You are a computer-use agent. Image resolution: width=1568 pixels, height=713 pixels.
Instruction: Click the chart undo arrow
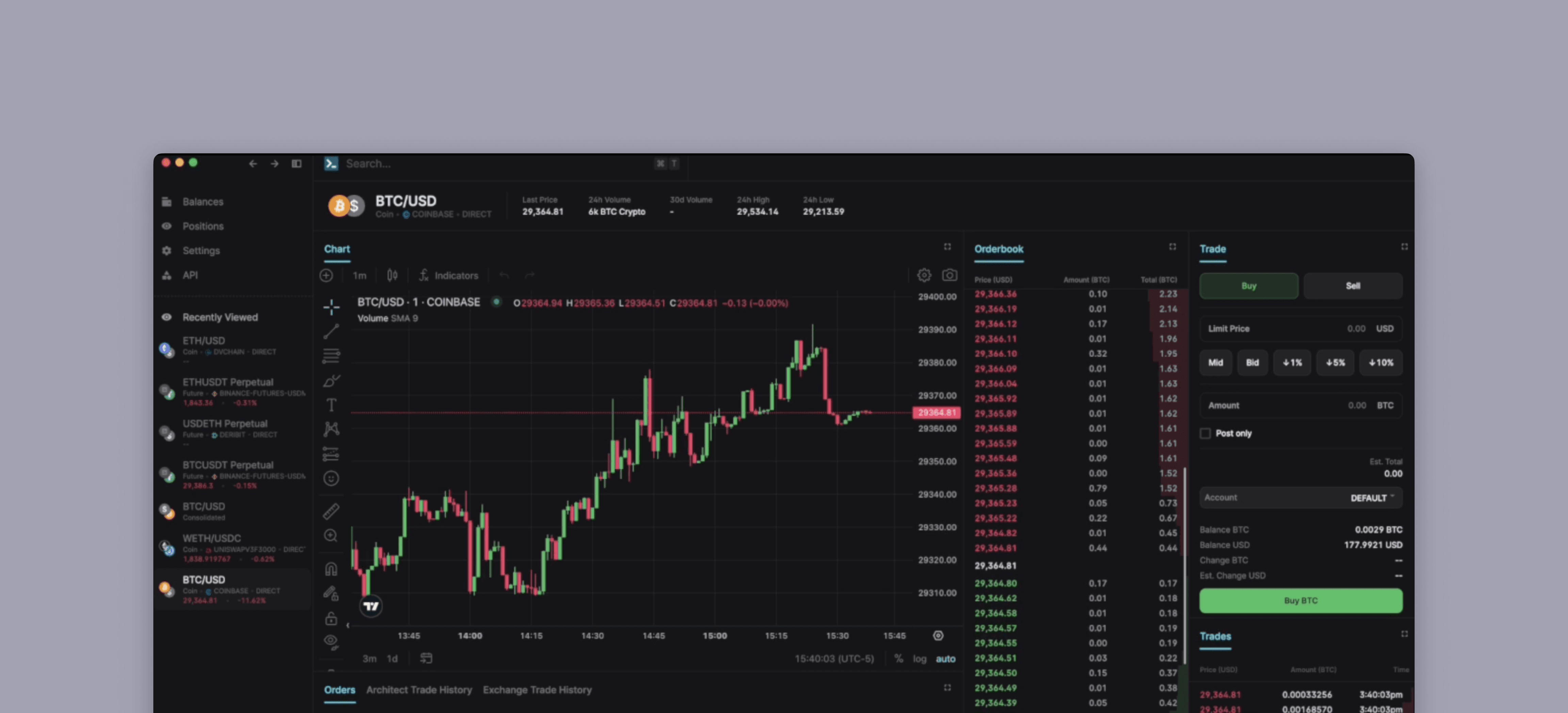[504, 276]
